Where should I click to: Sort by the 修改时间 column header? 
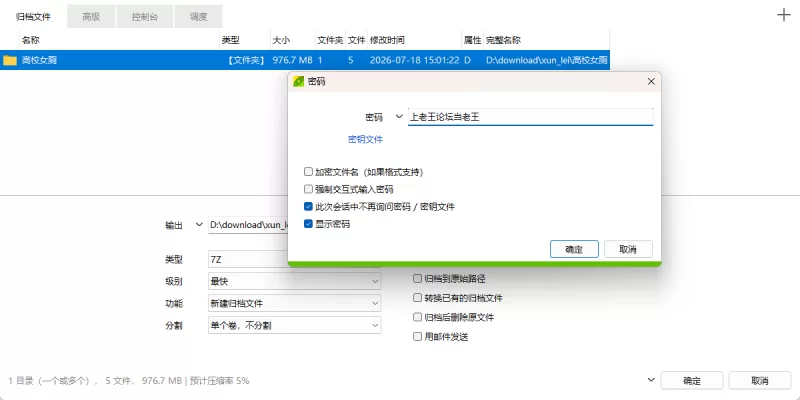click(x=414, y=40)
